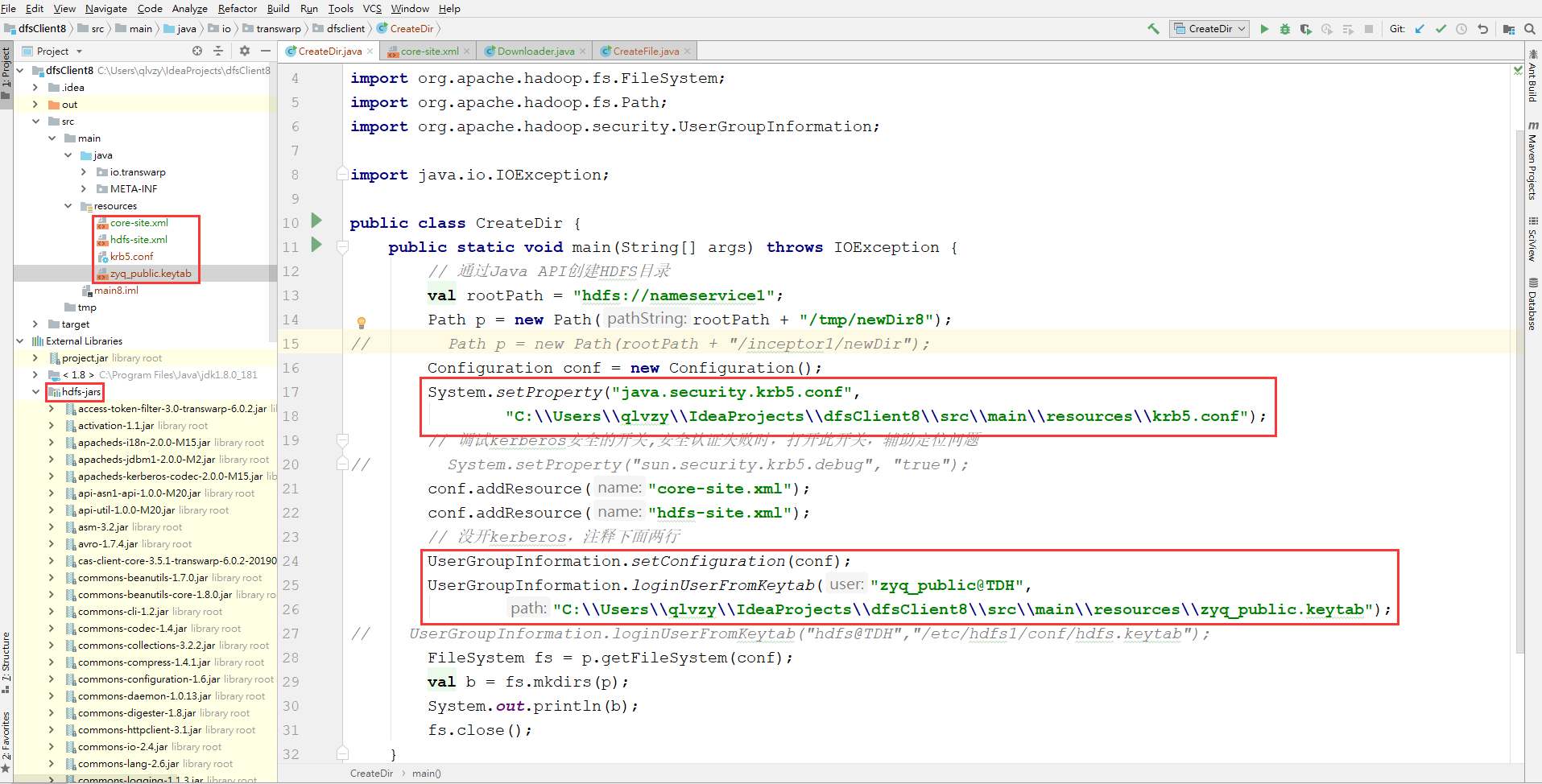Collapse the resources folder

68,205
